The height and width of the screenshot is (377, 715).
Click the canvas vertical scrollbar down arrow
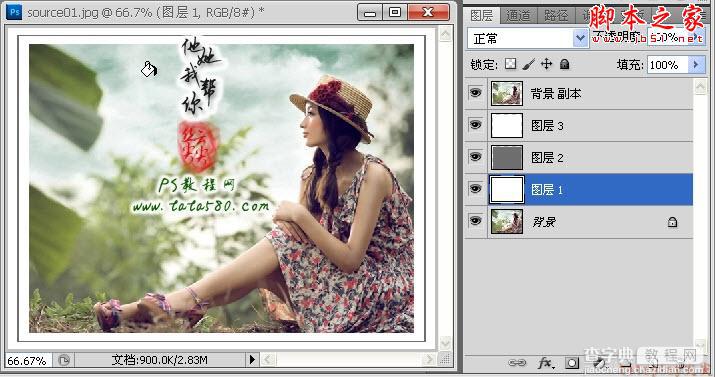click(445, 343)
